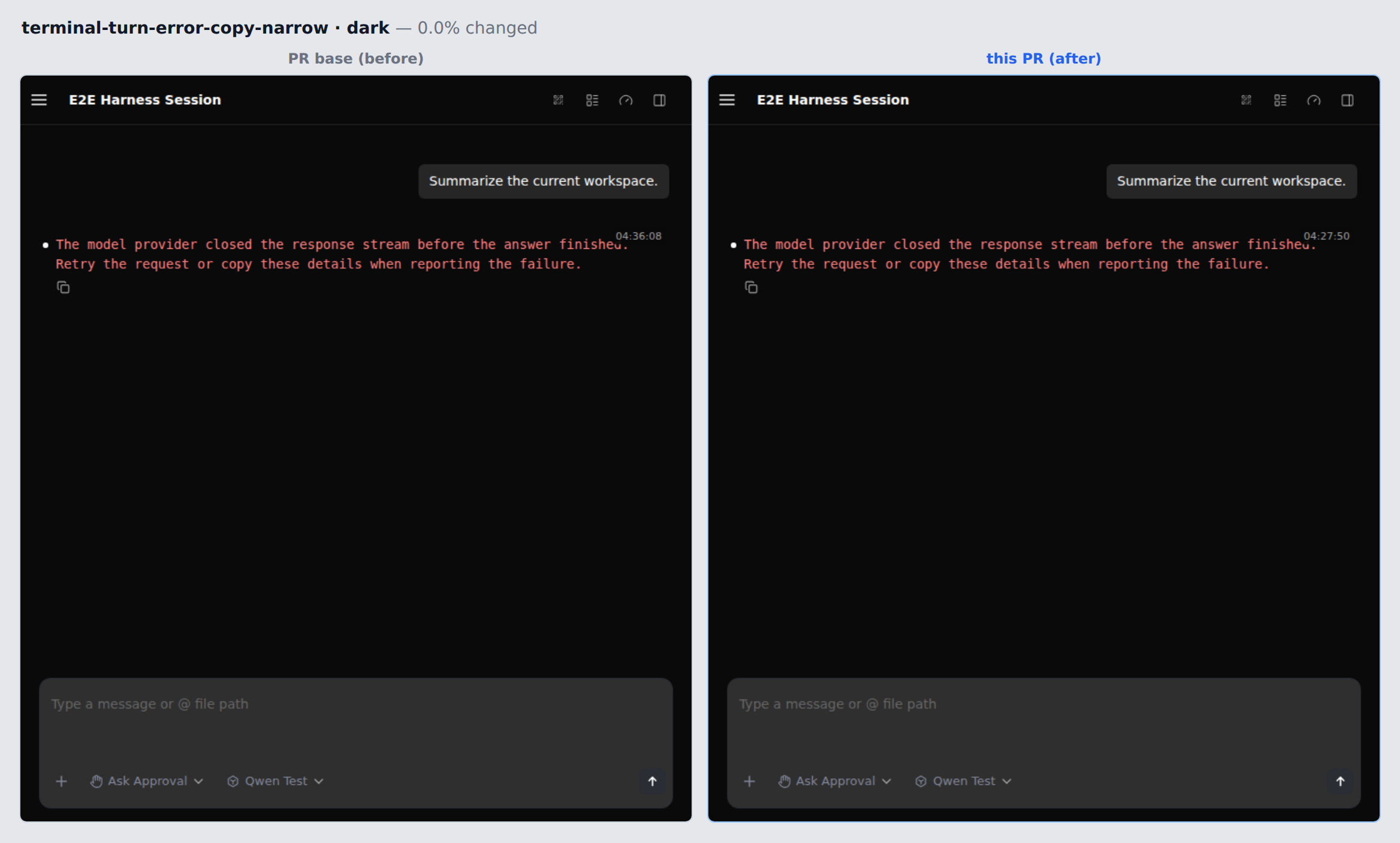Click timestamp 04:36:08 in before panel

click(639, 236)
